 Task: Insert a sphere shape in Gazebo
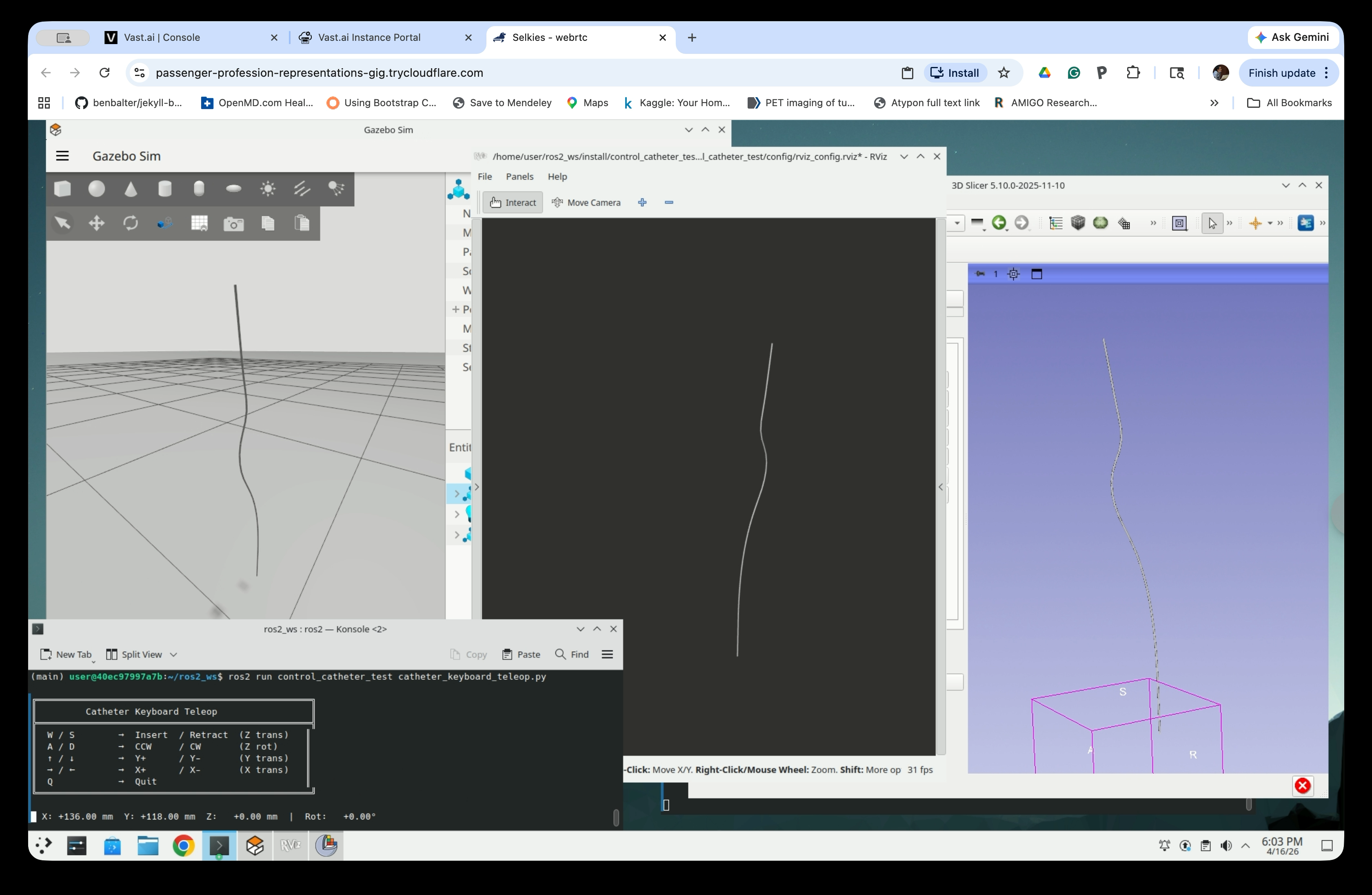[96, 189]
